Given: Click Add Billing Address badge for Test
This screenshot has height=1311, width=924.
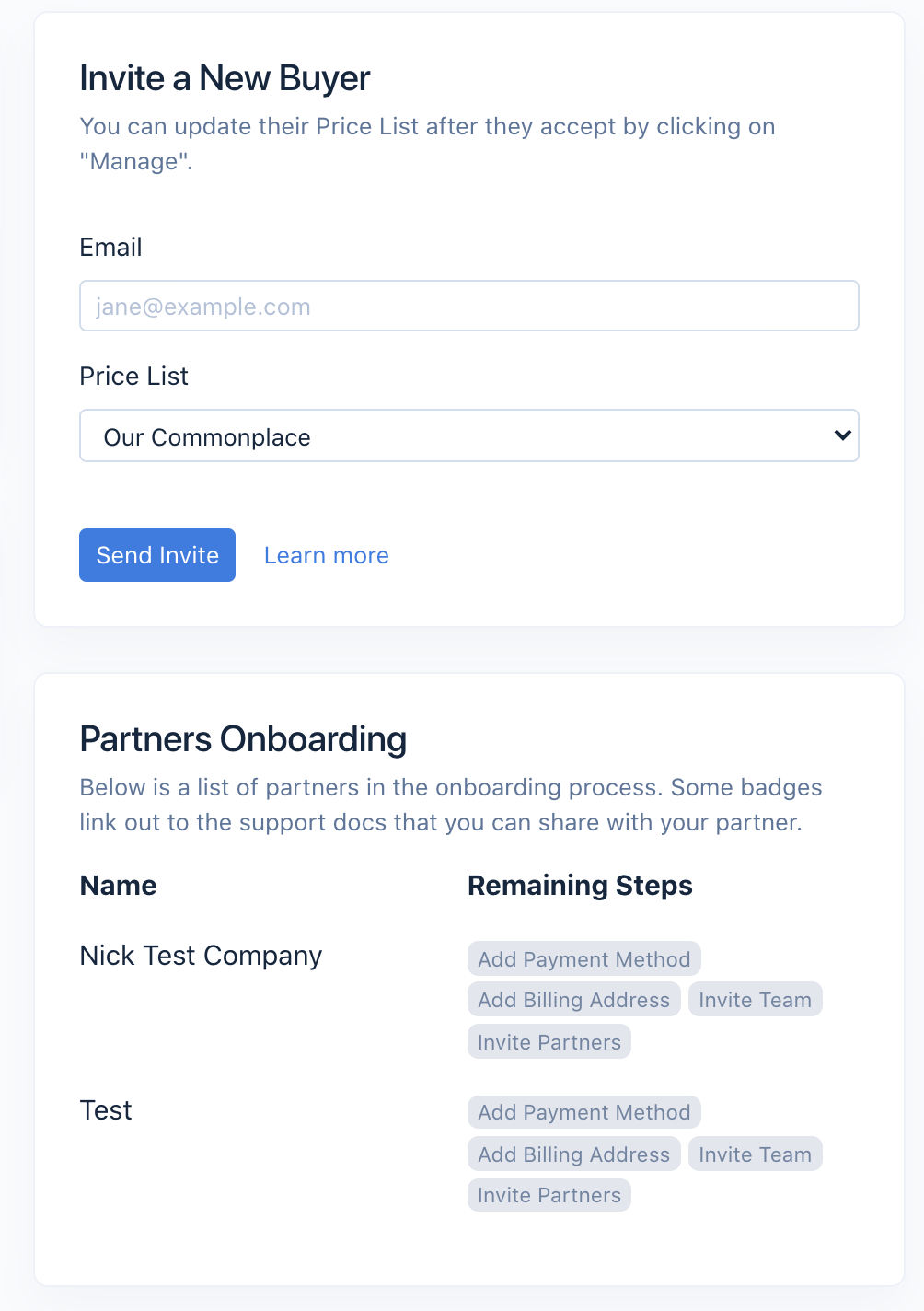Looking at the screenshot, I should pos(573,1154).
